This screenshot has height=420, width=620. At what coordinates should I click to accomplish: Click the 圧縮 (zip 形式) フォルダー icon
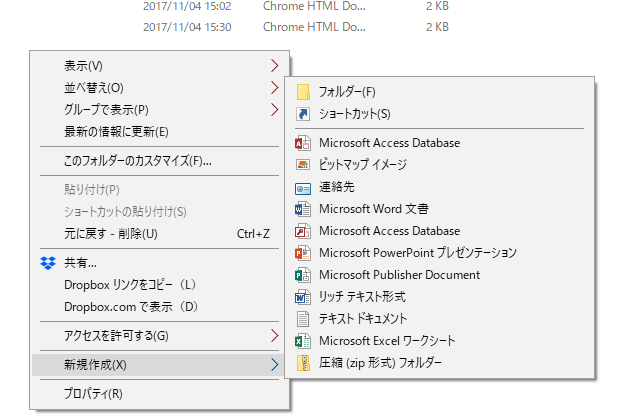[303, 363]
